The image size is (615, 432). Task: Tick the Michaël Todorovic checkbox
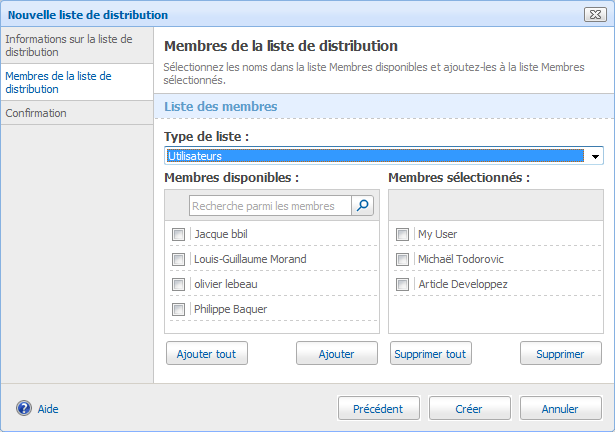(x=403, y=259)
